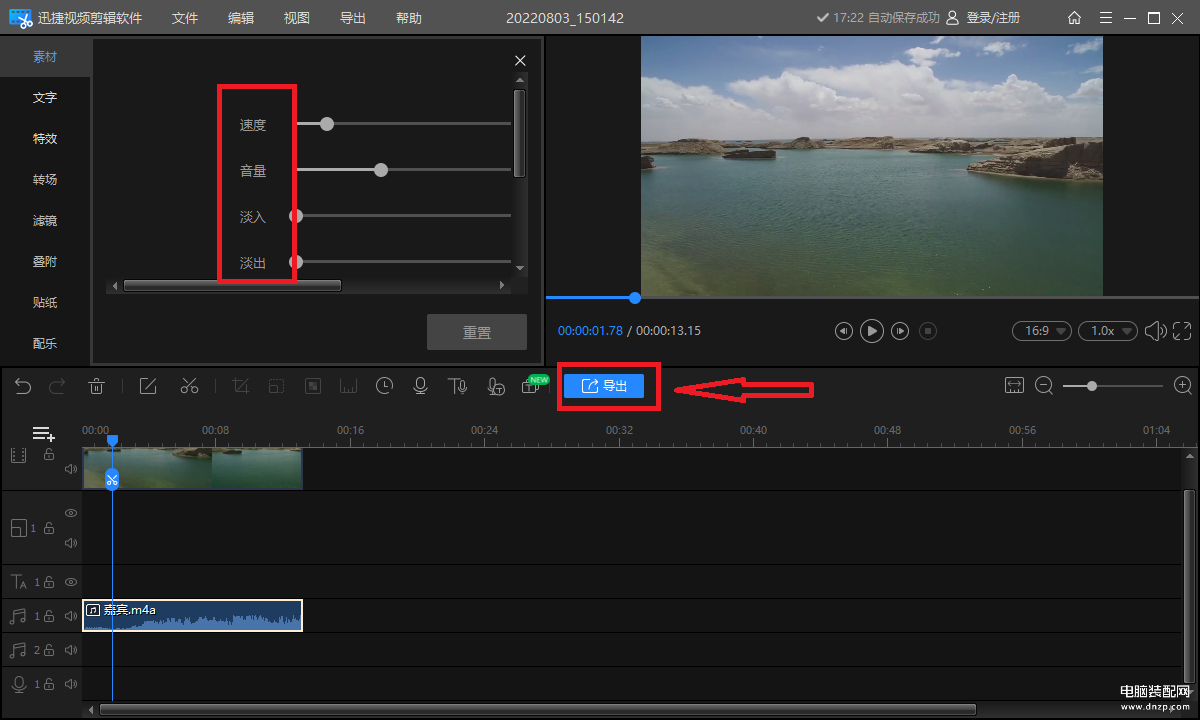Click the 音量 volume slider handle
The width and height of the screenshot is (1200, 720).
click(x=381, y=170)
